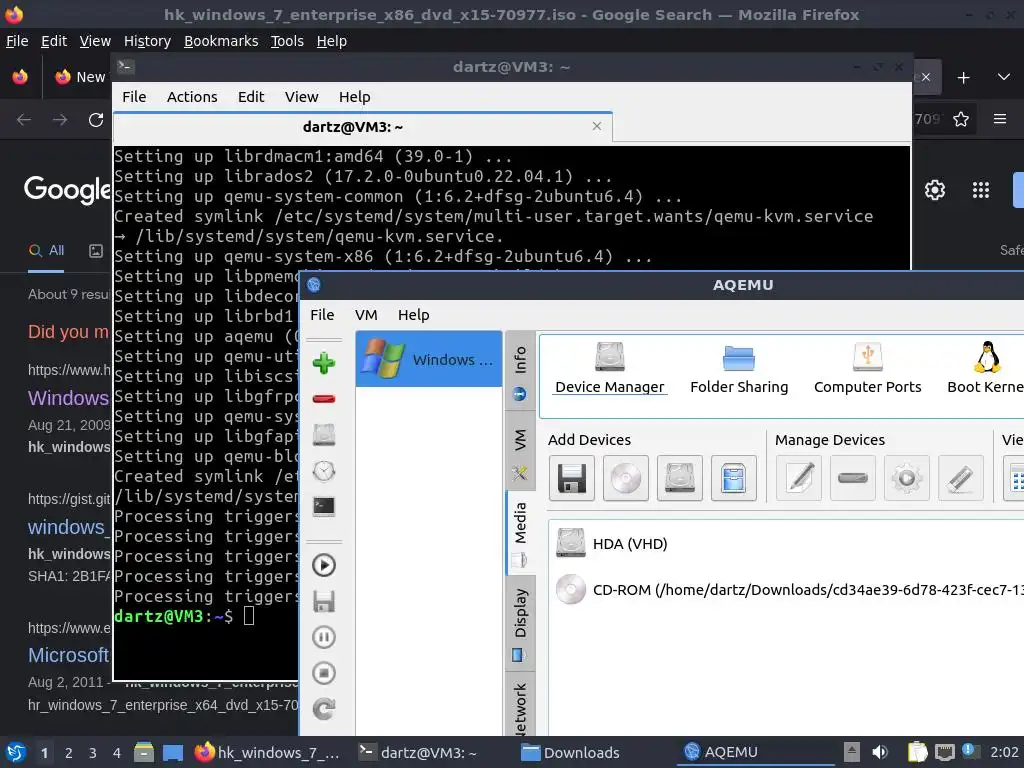This screenshot has width=1024, height=768.
Task: Bookmark this page with the star icon
Action: (x=961, y=120)
